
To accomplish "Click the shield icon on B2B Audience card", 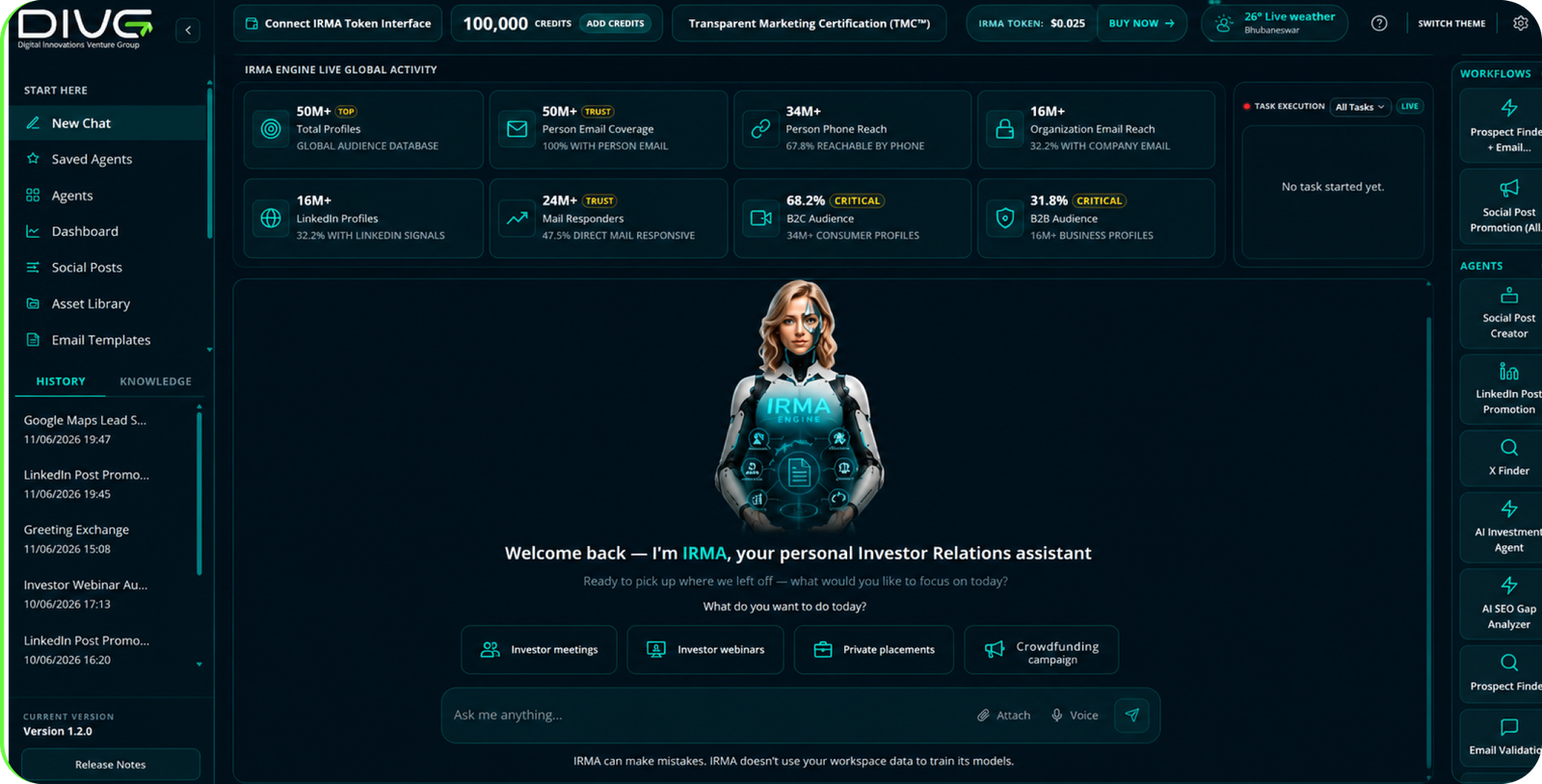I will [x=1005, y=219].
